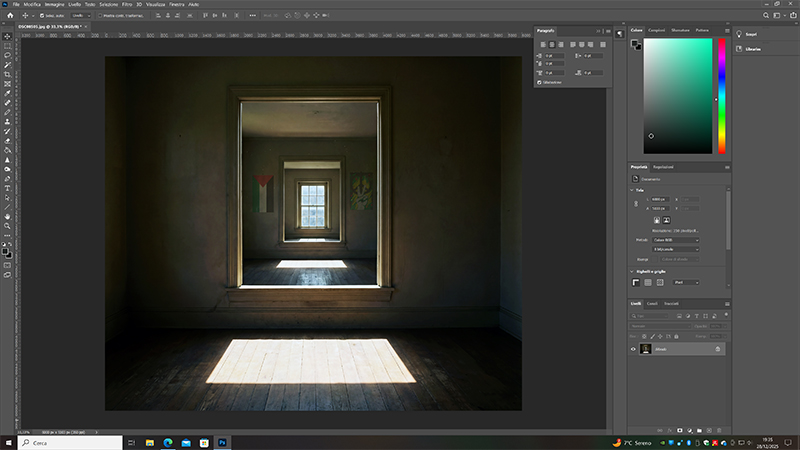Screen dimensions: 800x450
Task: Click the delete layer trash icon
Action: point(719,431)
